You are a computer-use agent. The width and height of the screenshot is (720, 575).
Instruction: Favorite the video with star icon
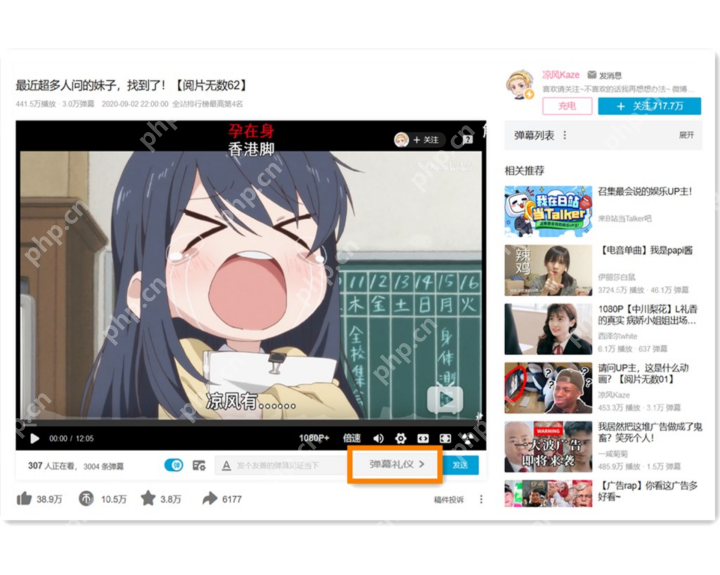point(148,498)
